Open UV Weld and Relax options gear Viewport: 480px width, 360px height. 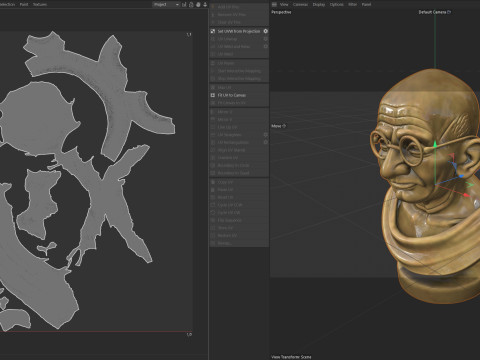(x=266, y=46)
